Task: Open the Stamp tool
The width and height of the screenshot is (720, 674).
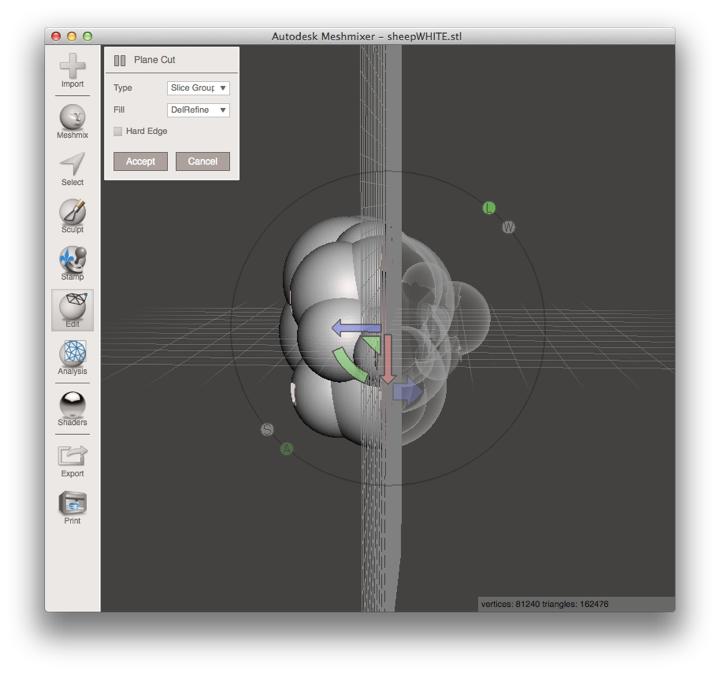Action: tap(72, 259)
